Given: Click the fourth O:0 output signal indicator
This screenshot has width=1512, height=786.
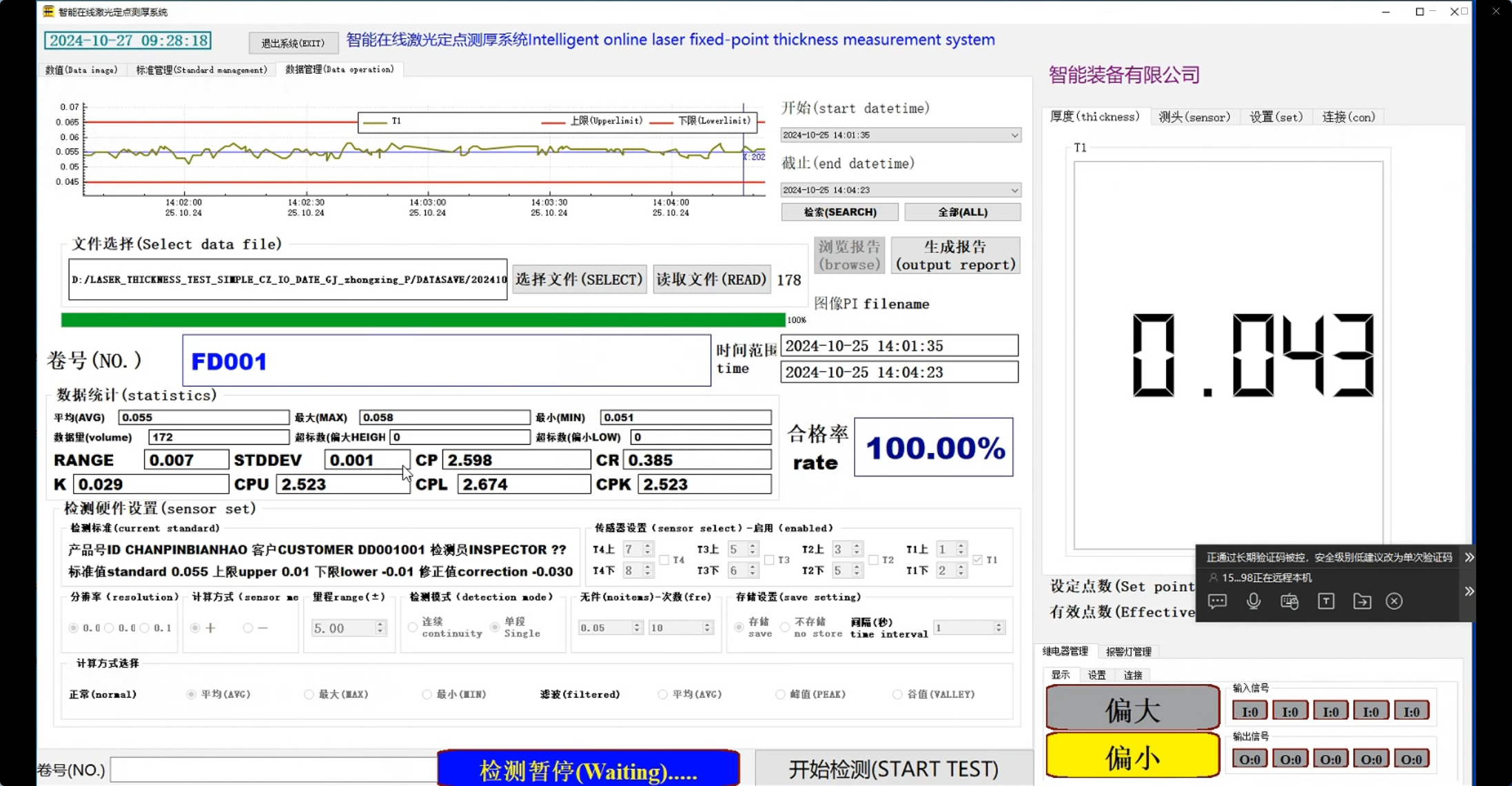Looking at the screenshot, I should (x=1371, y=759).
